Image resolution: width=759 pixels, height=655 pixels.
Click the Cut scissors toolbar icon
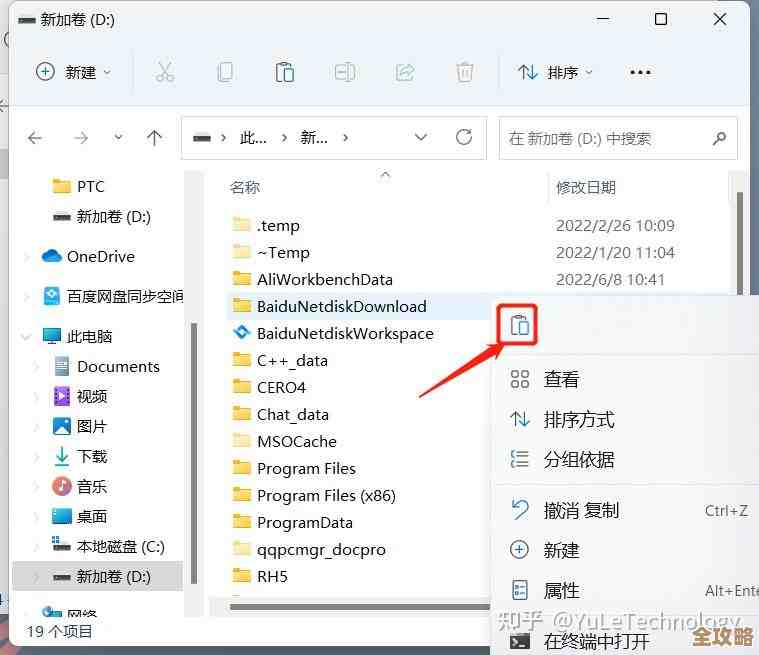coord(165,73)
